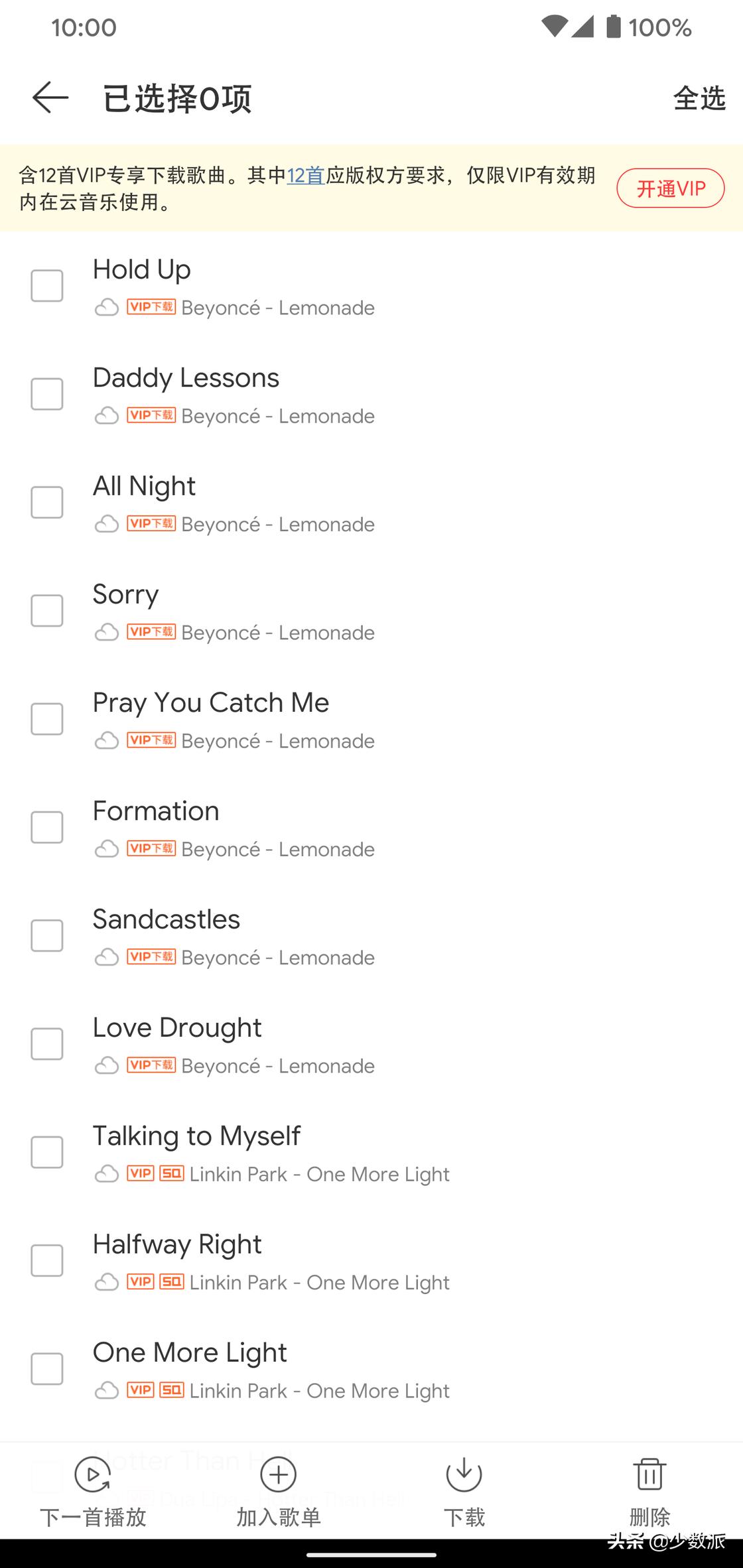Image resolution: width=743 pixels, height=1568 pixels.
Task: Open the 12首 link in VIP notice
Action: [x=305, y=175]
